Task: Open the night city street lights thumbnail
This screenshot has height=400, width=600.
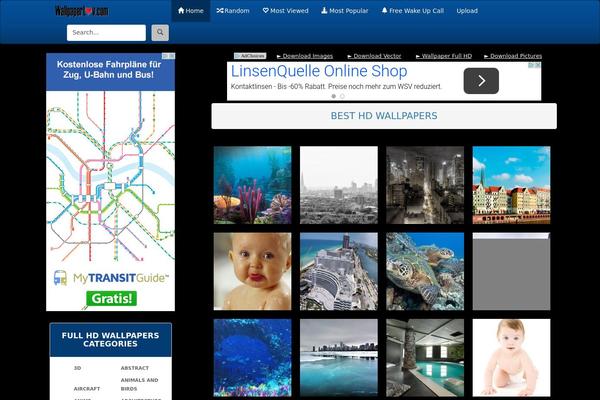Action: point(425,185)
